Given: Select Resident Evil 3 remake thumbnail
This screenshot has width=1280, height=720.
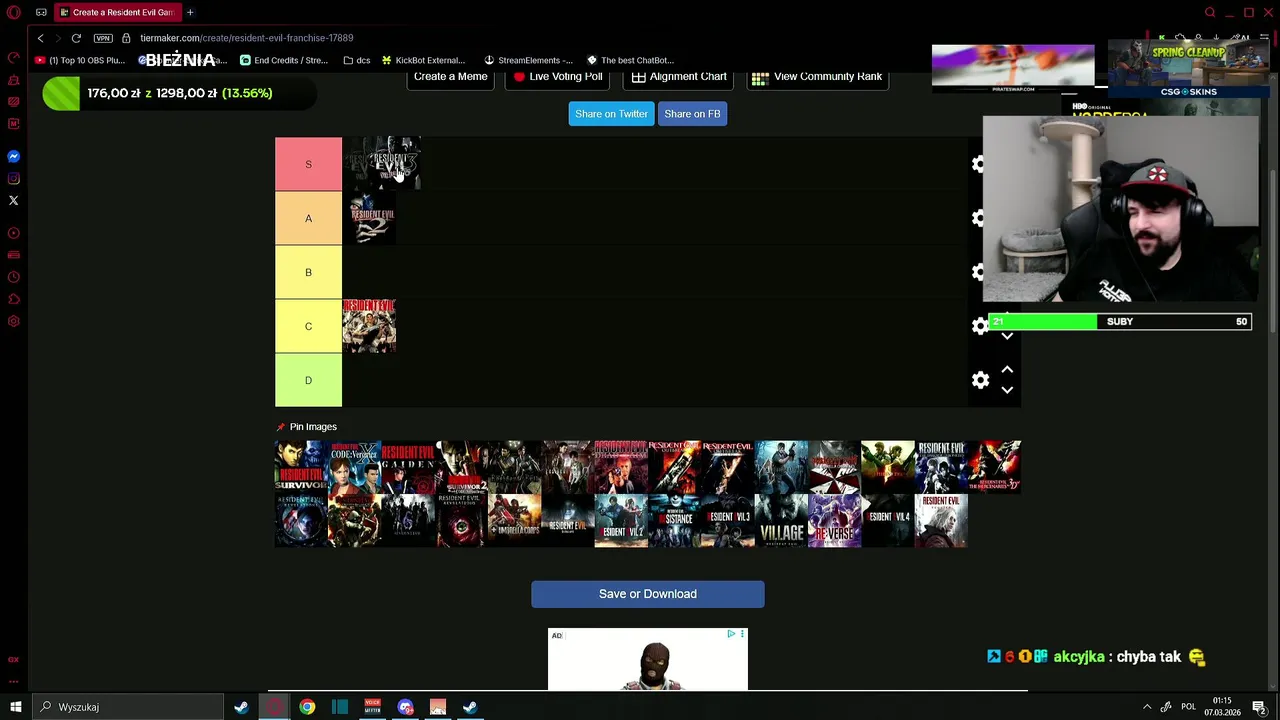Looking at the screenshot, I should (728, 521).
